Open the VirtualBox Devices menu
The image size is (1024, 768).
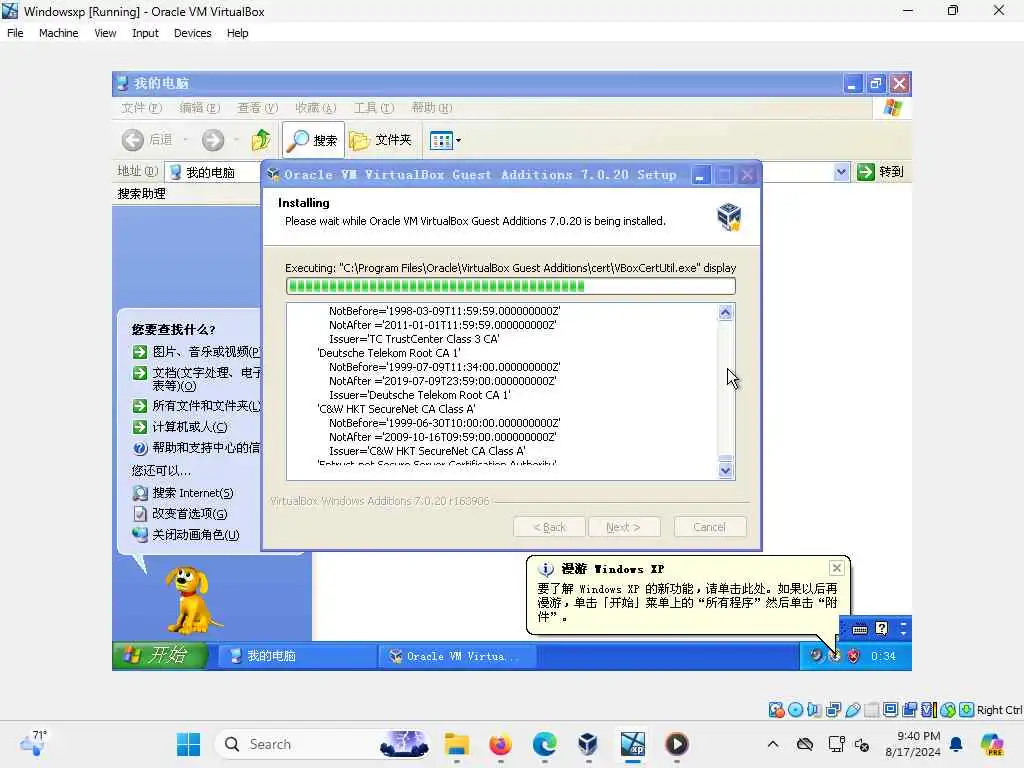pyautogui.click(x=193, y=33)
